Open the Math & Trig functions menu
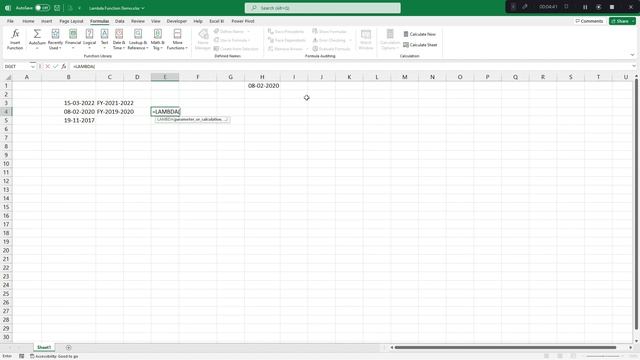 point(158,39)
